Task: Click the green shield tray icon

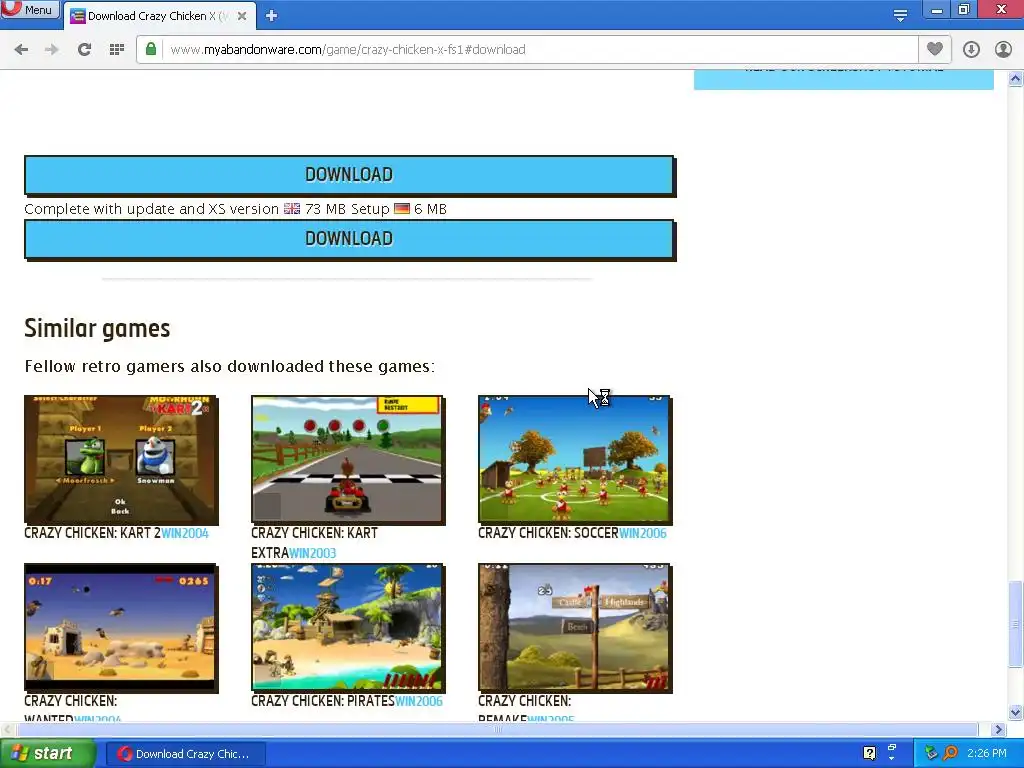Action: pyautogui.click(x=931, y=753)
